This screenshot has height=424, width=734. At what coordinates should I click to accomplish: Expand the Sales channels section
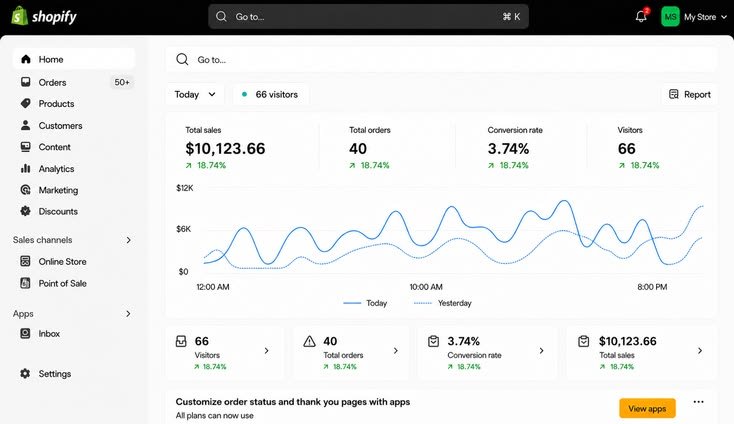tap(73, 240)
